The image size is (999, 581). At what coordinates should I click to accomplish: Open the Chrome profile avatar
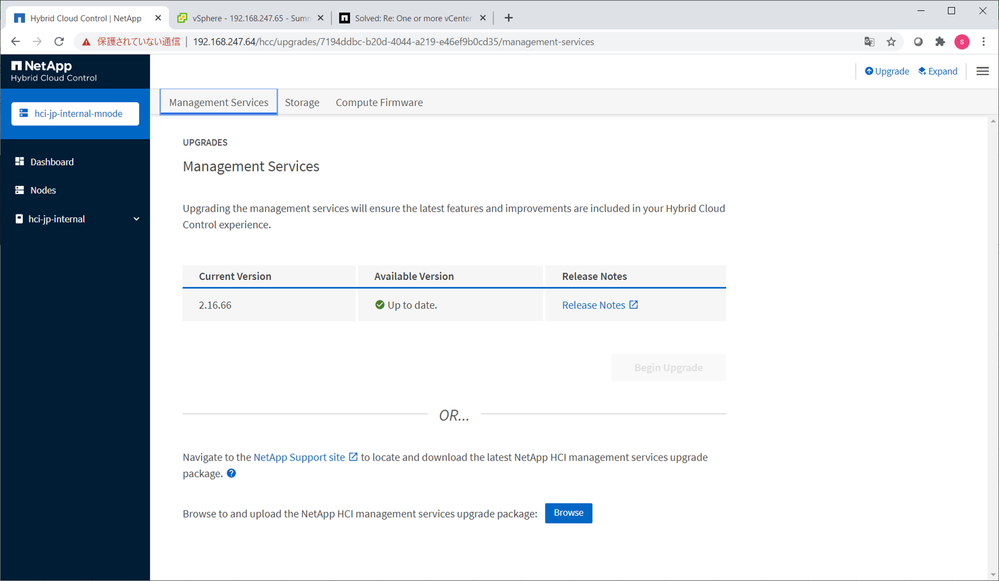click(962, 42)
